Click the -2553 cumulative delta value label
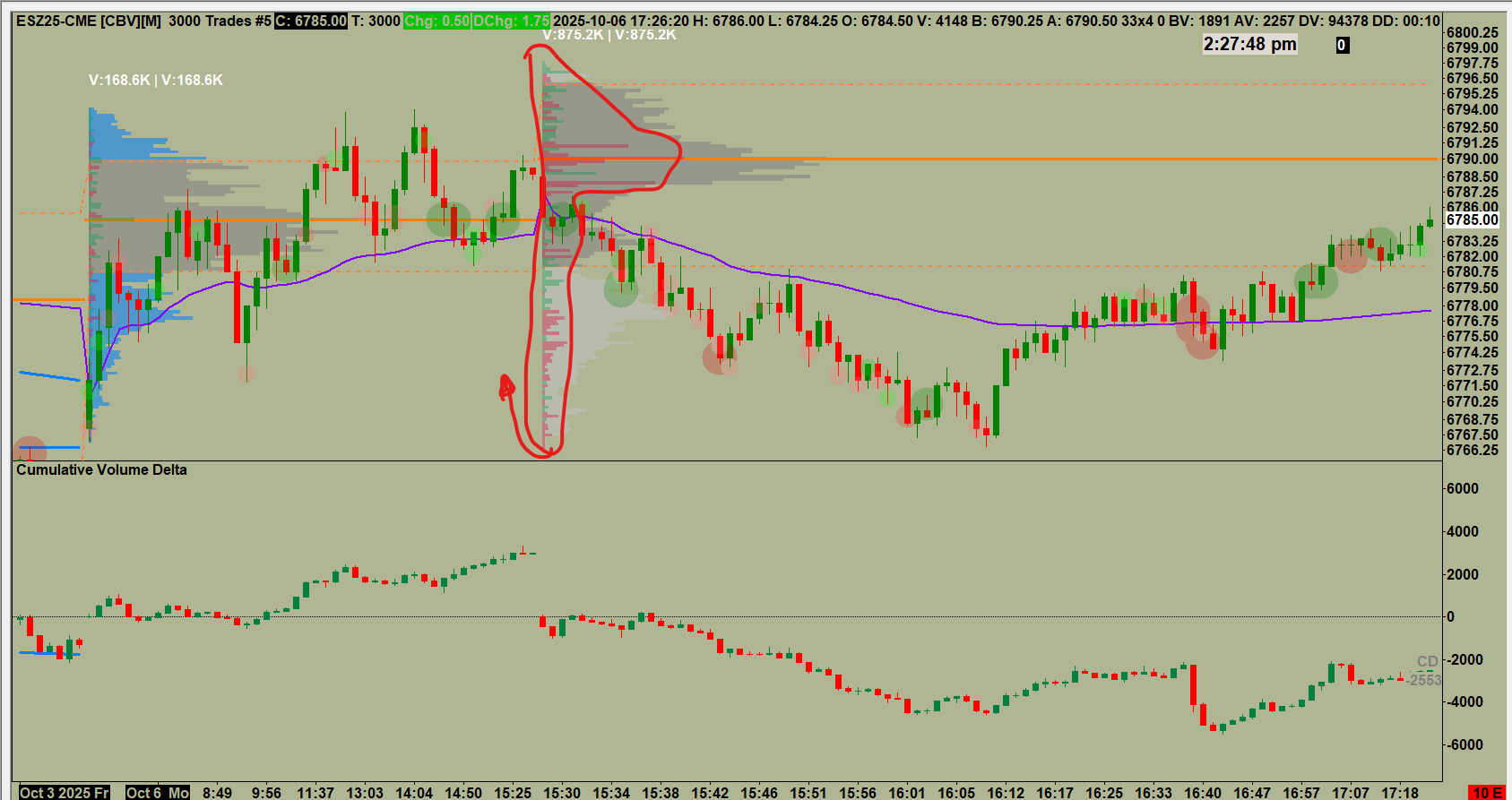Screen dimensions: 1512x800 coord(1423,680)
